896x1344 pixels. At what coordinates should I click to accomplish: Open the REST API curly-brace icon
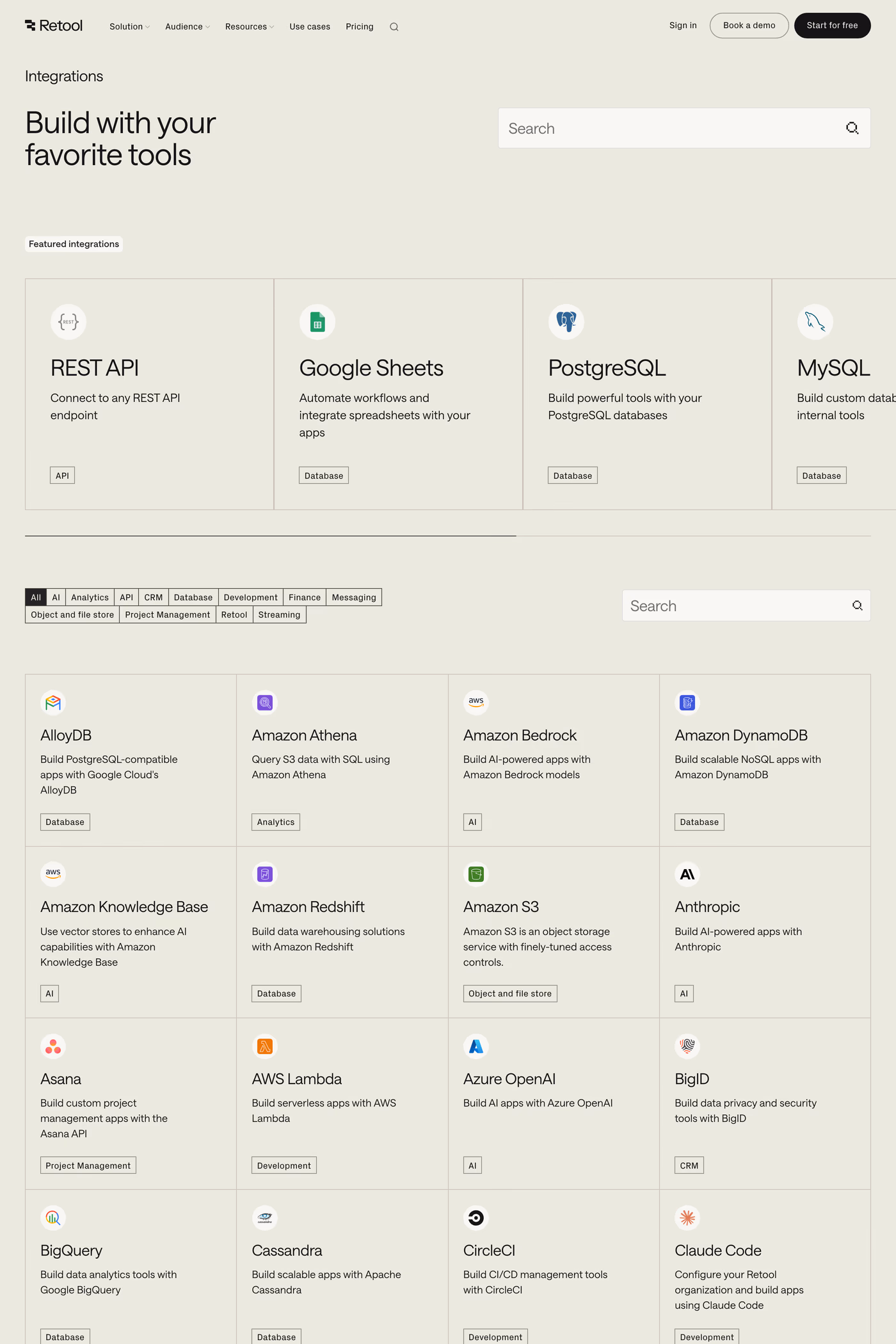(x=68, y=321)
